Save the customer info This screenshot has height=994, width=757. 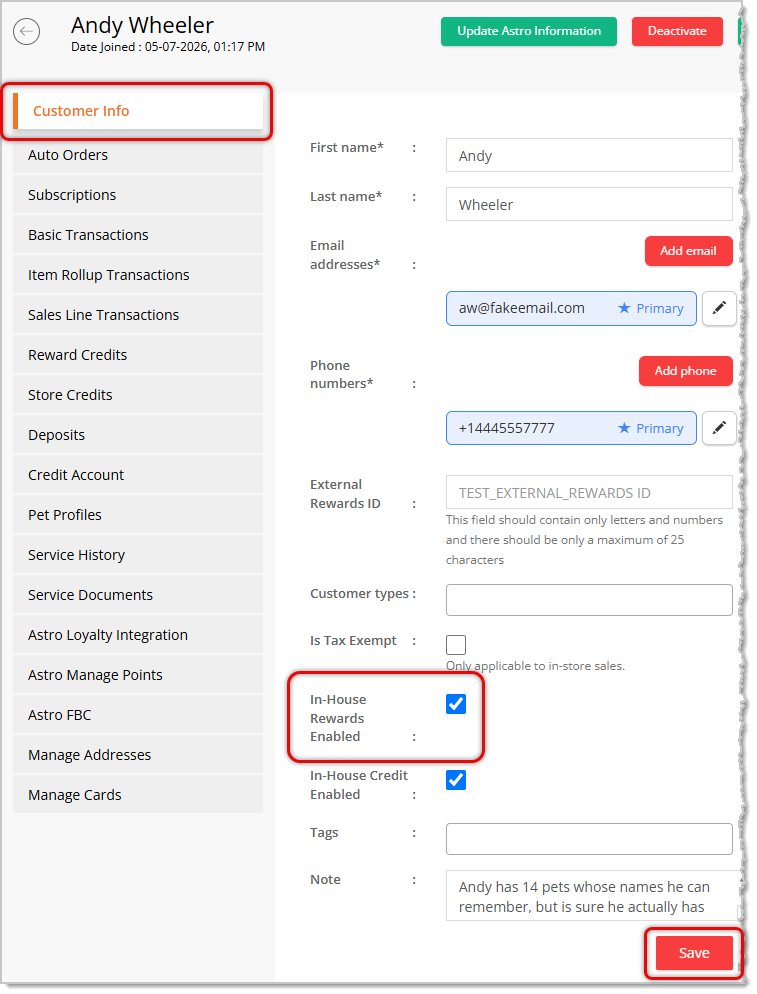[x=694, y=953]
